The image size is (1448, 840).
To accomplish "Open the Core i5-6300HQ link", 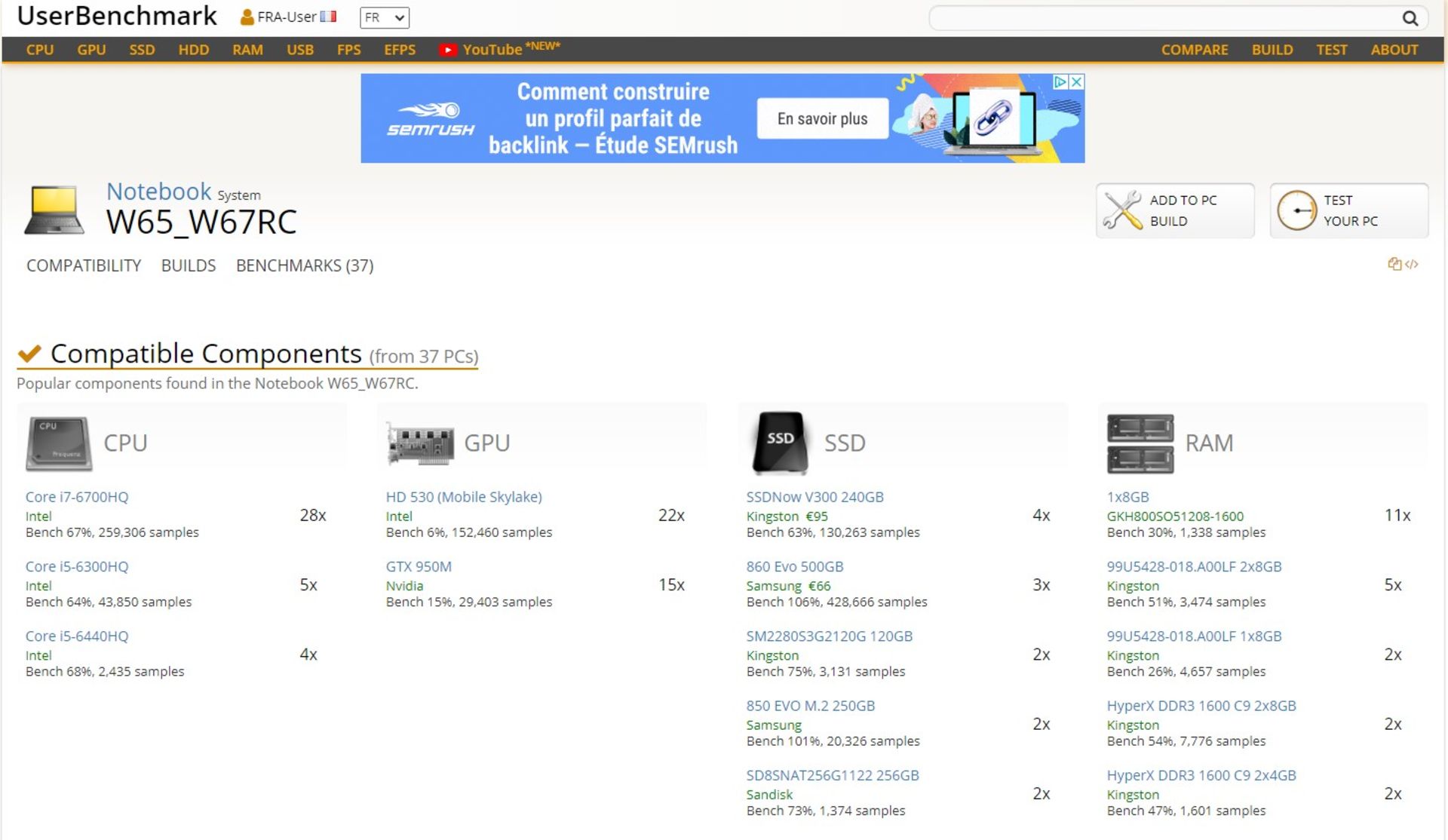I will coord(77,566).
